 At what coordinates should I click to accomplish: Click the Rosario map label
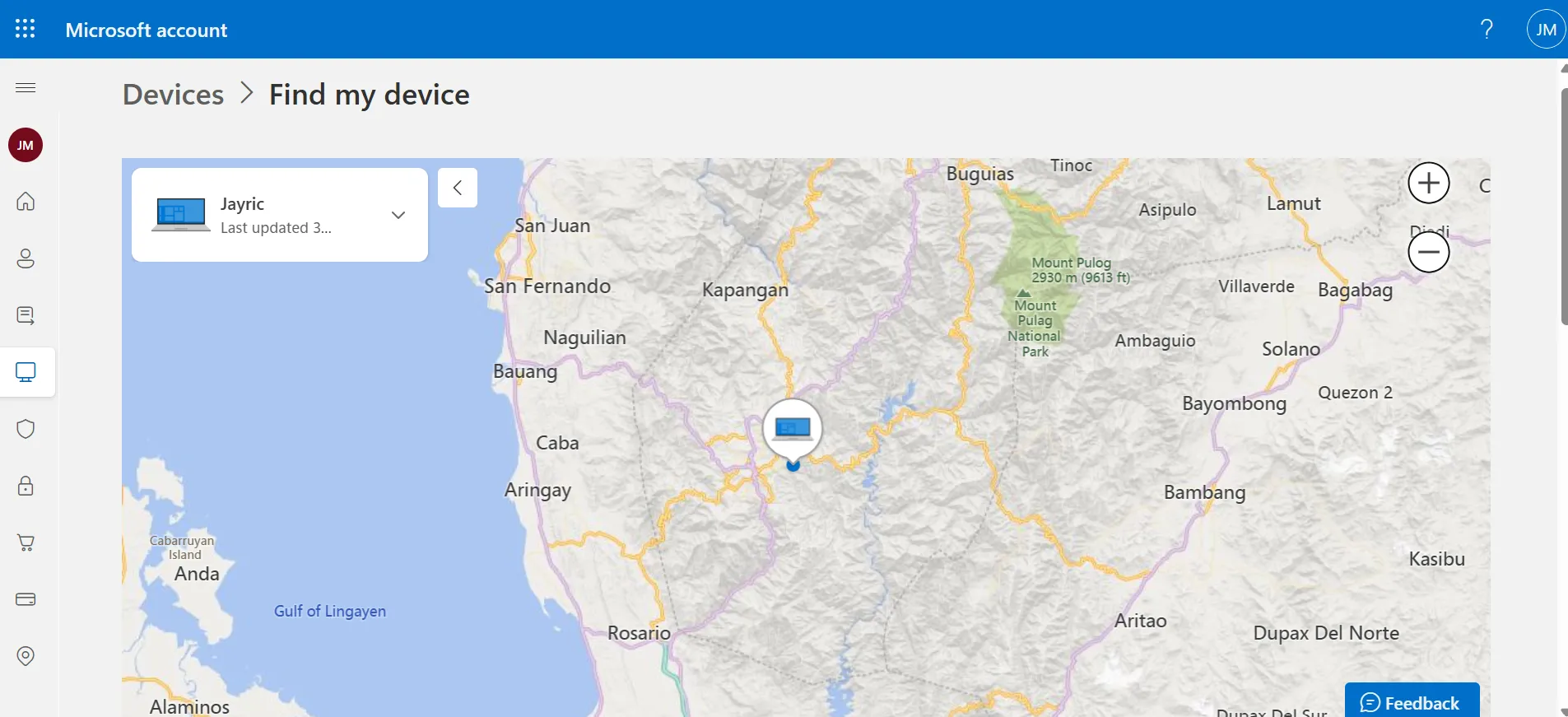pyautogui.click(x=639, y=633)
